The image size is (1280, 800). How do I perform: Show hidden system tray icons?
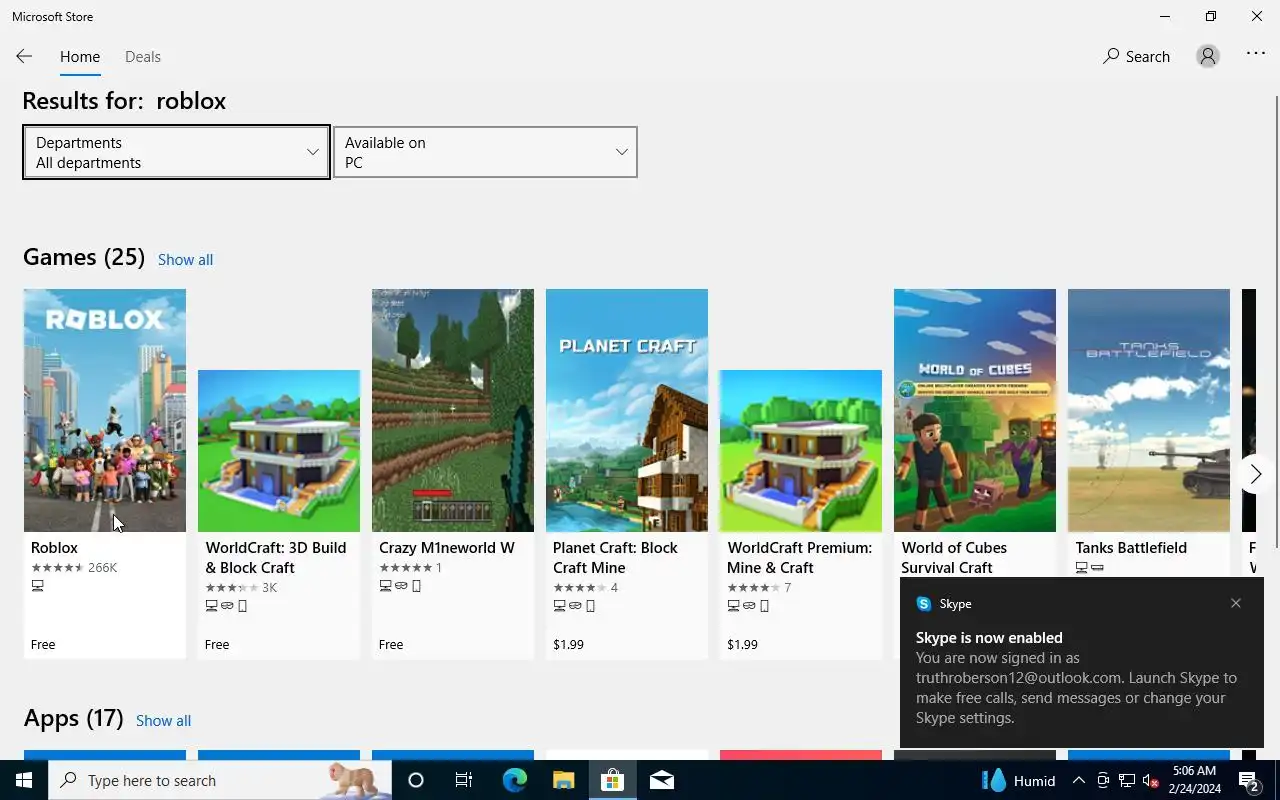click(1079, 780)
